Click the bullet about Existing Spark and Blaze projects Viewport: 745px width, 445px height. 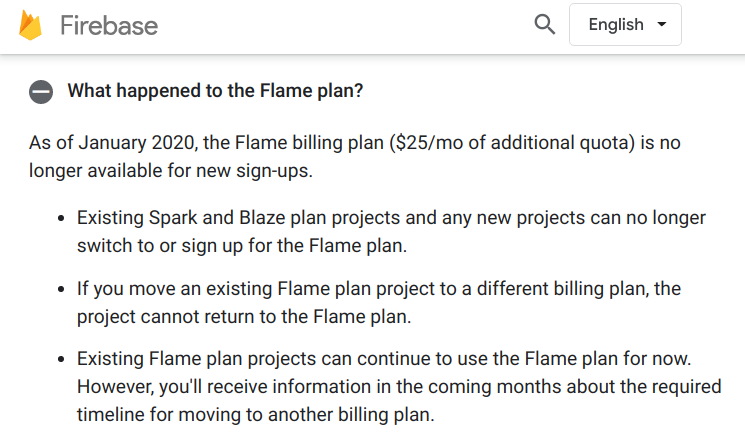point(392,232)
